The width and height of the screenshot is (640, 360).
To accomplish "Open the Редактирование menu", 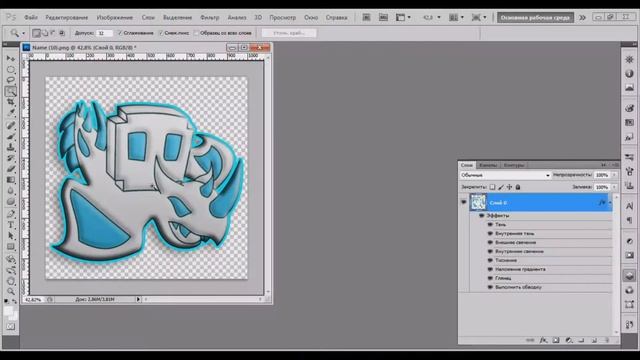I will [67, 18].
